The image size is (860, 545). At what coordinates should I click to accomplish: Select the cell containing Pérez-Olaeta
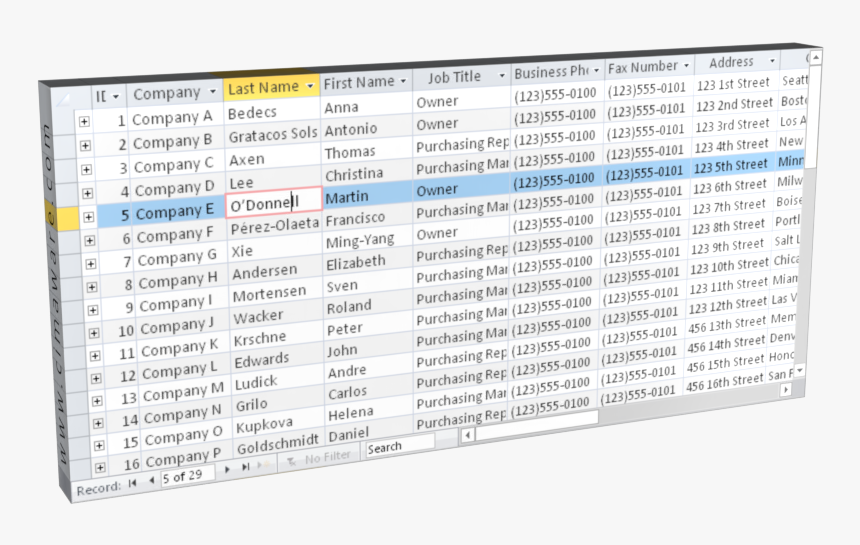pos(274,224)
